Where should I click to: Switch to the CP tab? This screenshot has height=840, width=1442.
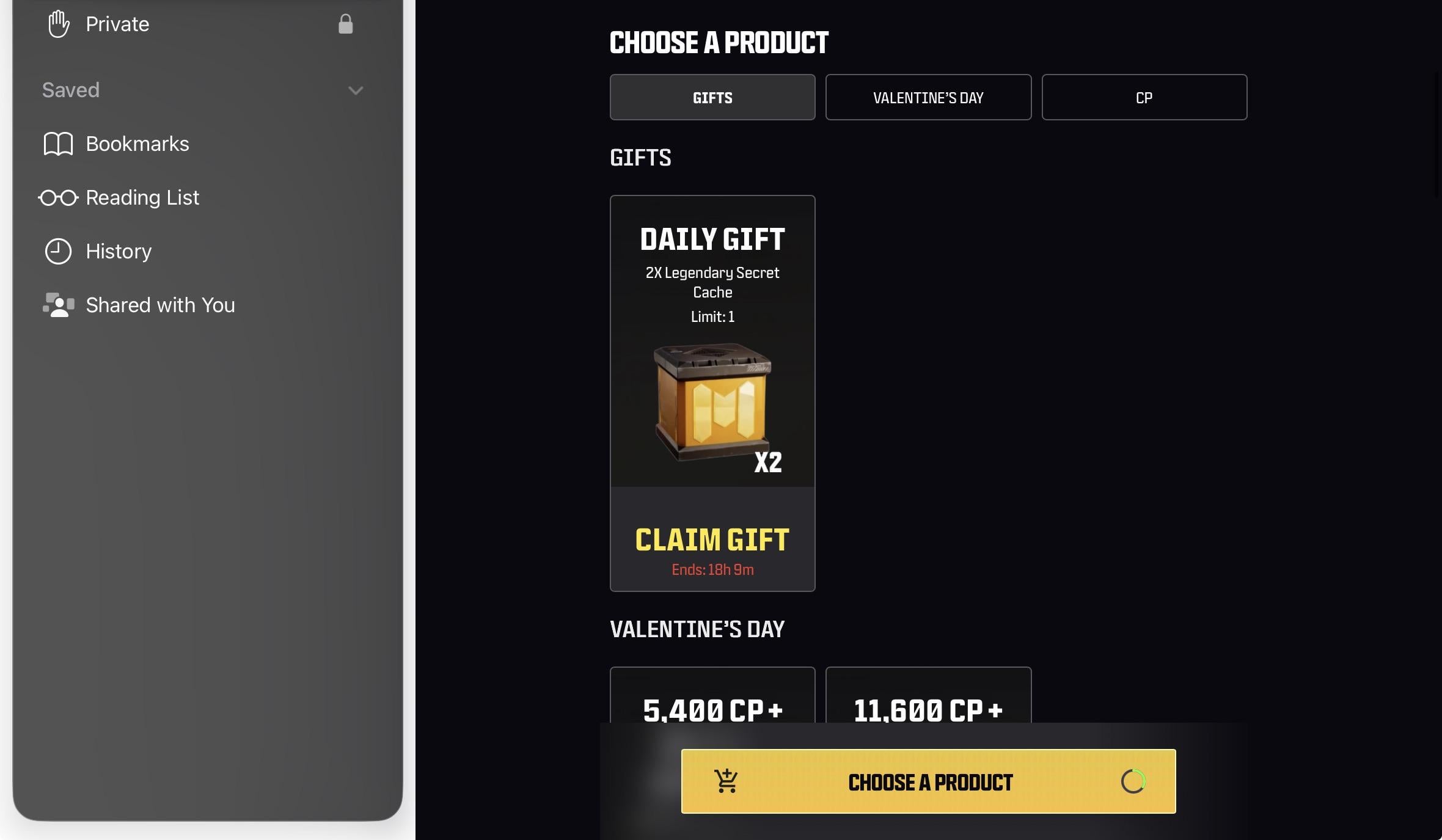(1144, 98)
